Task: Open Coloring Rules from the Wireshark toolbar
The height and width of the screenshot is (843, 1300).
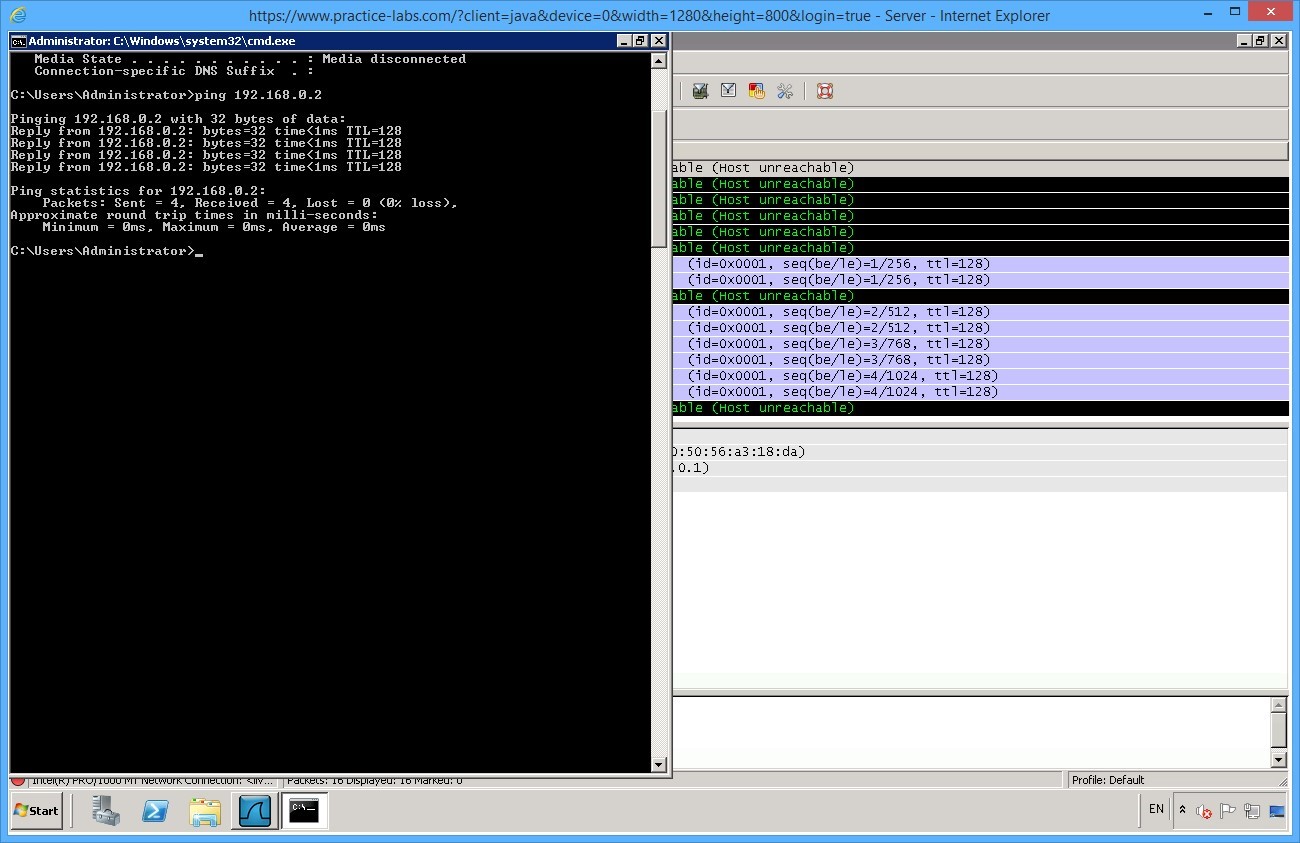Action: coord(757,90)
